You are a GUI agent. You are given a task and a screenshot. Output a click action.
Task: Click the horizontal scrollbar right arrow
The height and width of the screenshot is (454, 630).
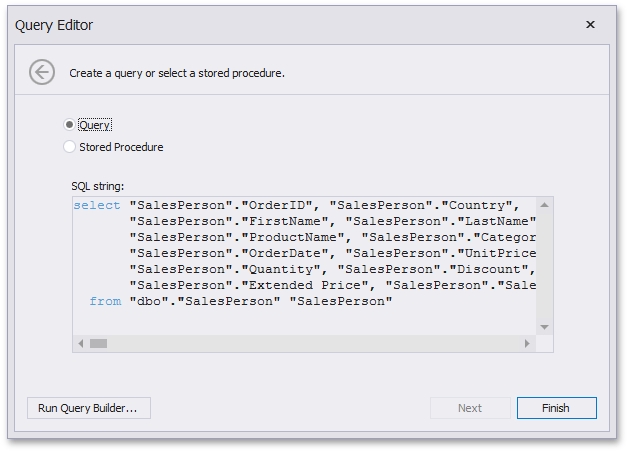(x=529, y=343)
